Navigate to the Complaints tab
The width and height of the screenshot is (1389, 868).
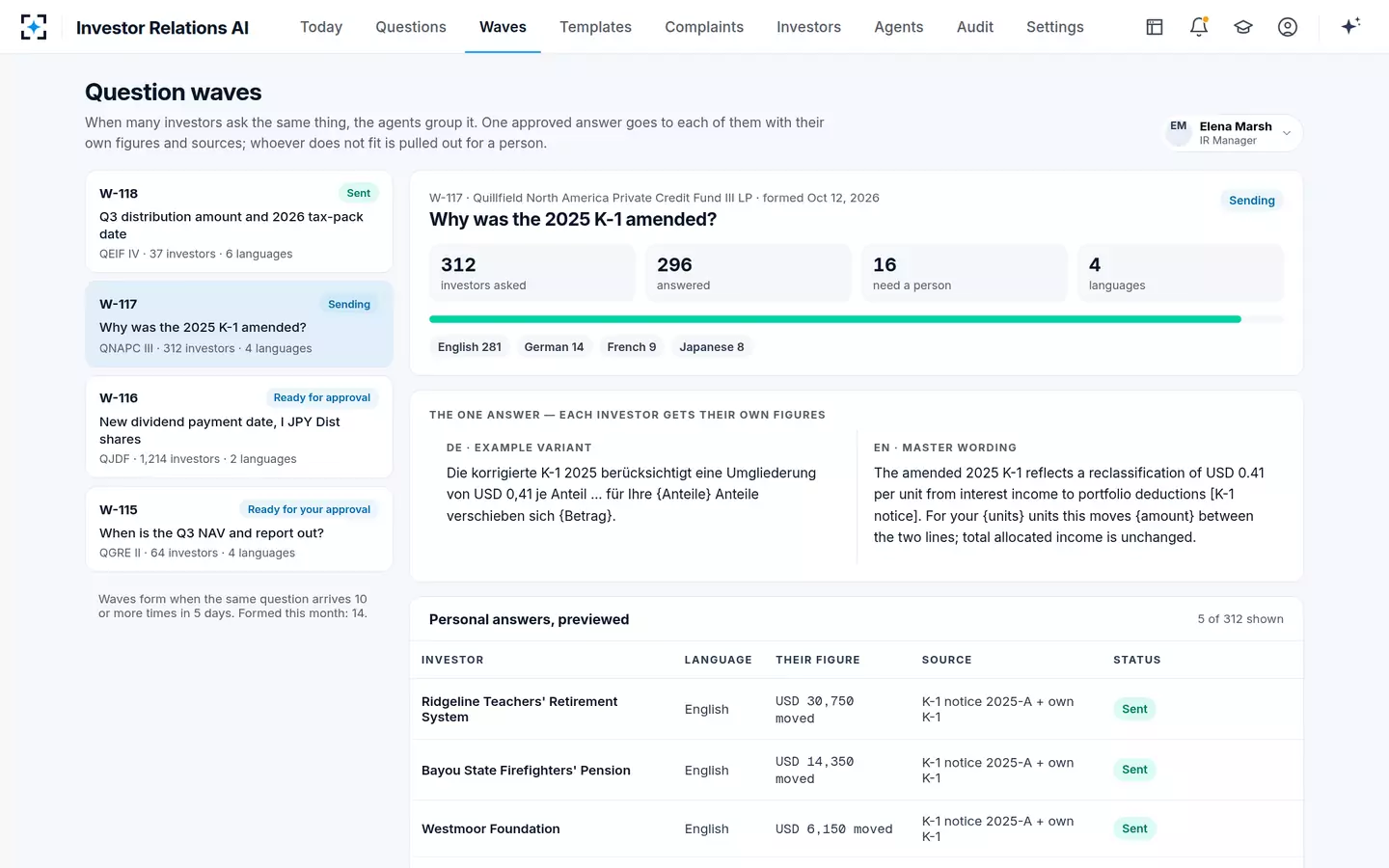(704, 27)
